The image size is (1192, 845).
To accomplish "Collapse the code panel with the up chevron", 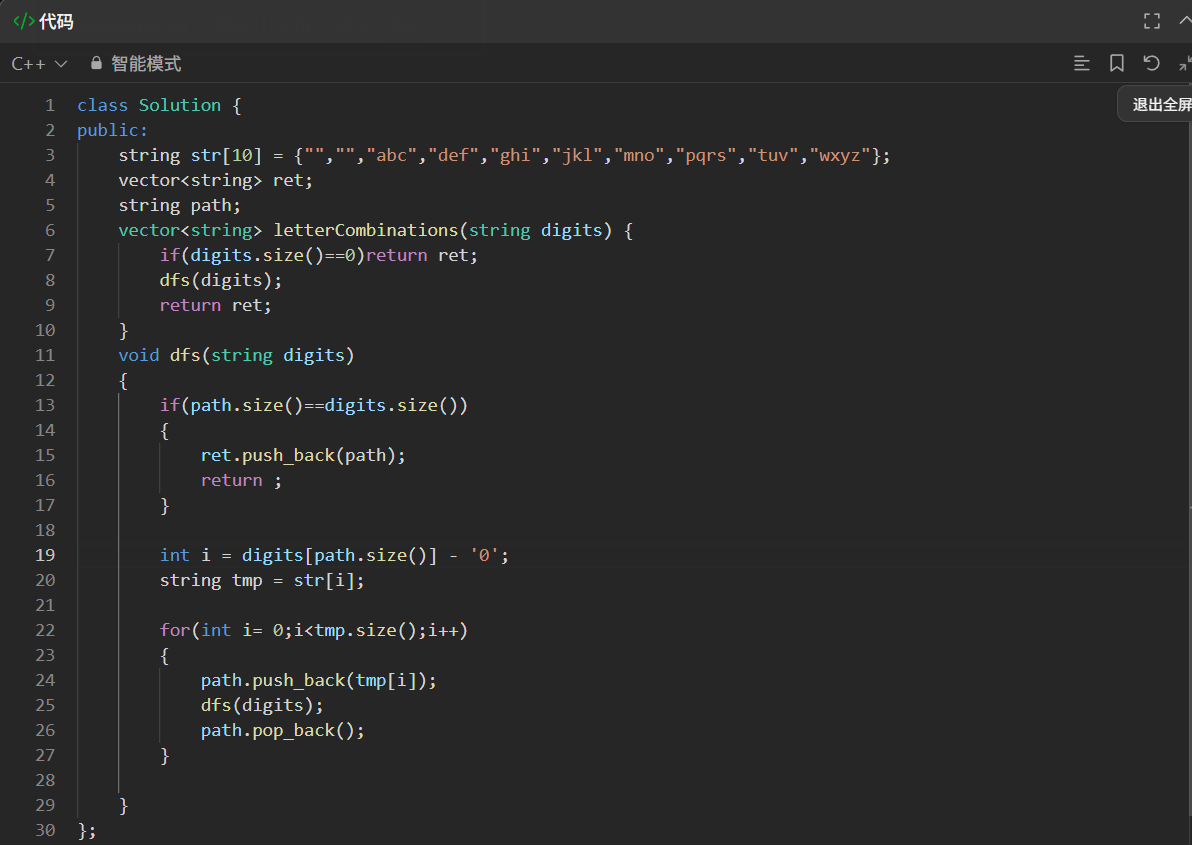I will (1184, 21).
